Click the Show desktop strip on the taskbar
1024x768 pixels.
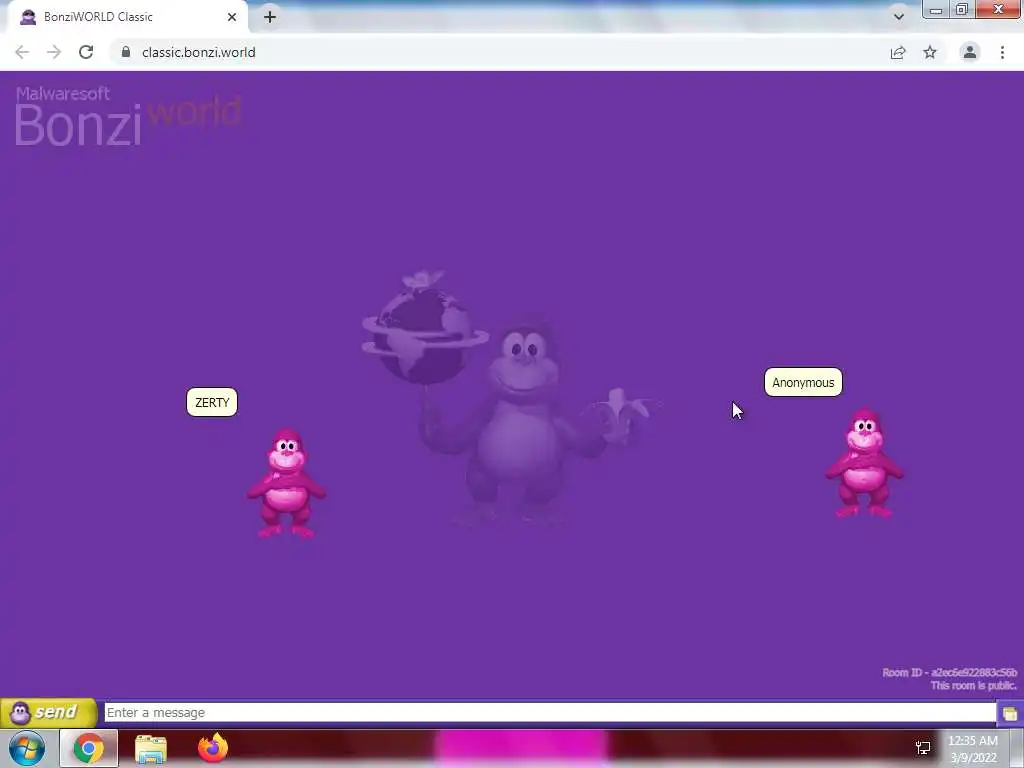pyautogui.click(x=1017, y=748)
